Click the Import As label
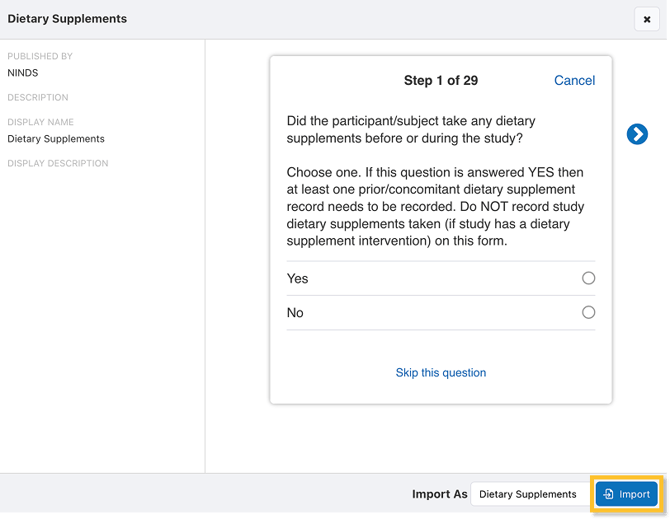This screenshot has width=670, height=519. click(439, 494)
